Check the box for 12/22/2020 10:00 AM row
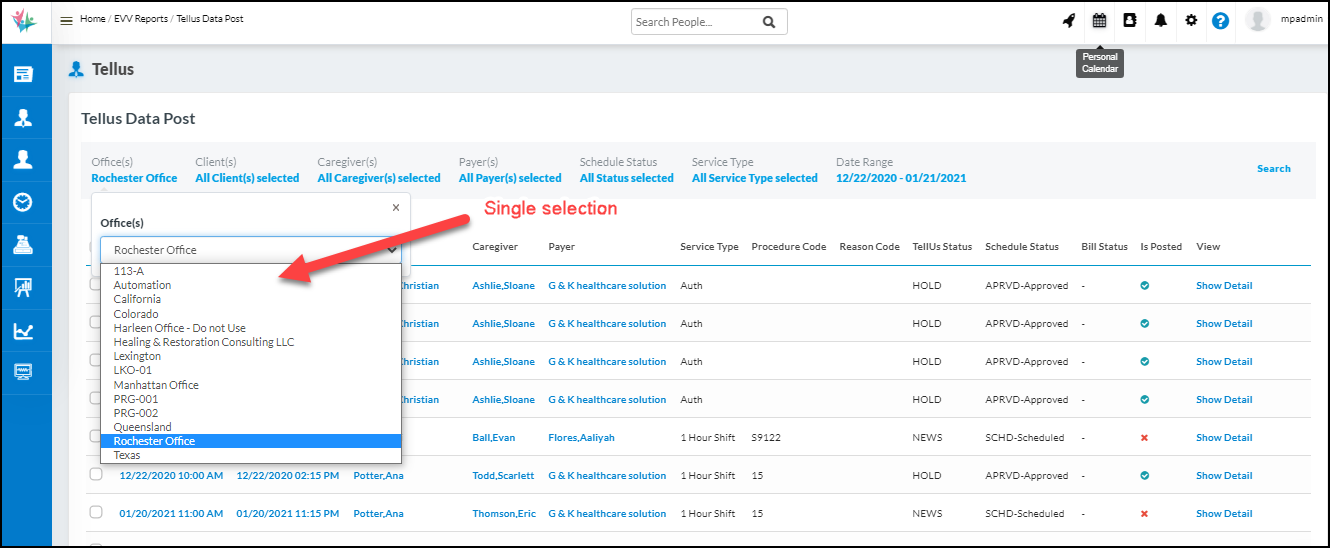The image size is (1330, 548). [x=96, y=475]
